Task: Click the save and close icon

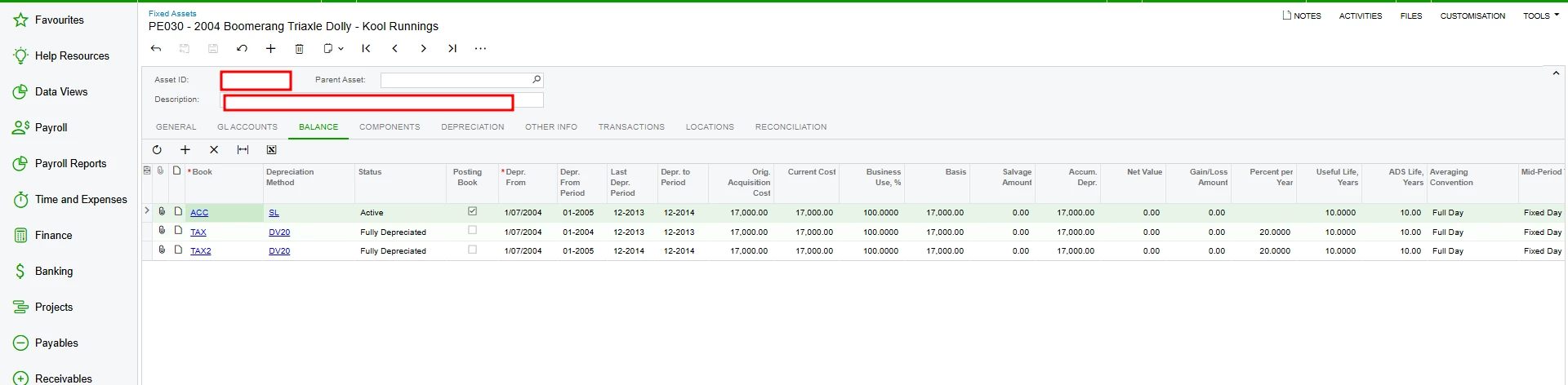Action: pos(185,49)
